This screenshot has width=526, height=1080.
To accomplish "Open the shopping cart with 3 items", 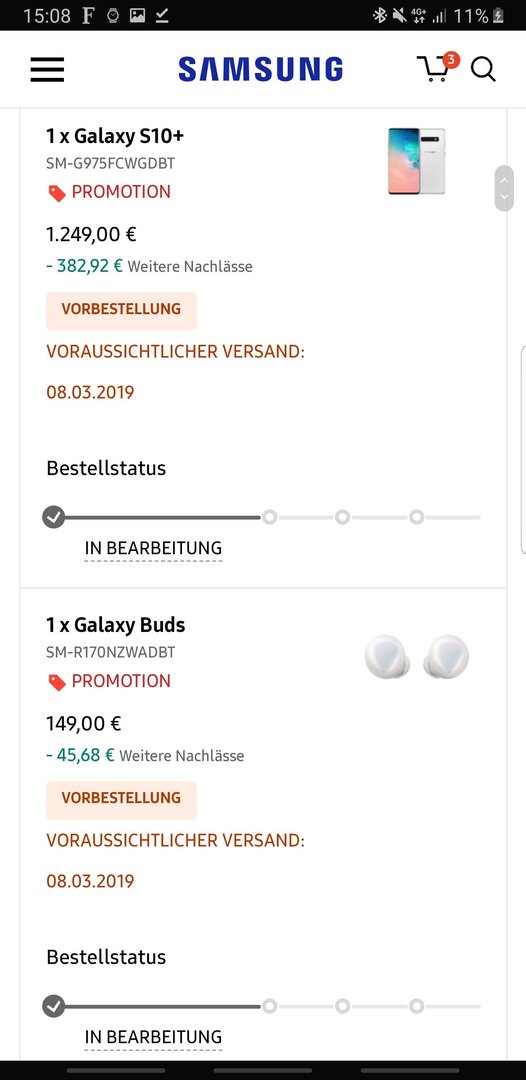I will tap(438, 67).
